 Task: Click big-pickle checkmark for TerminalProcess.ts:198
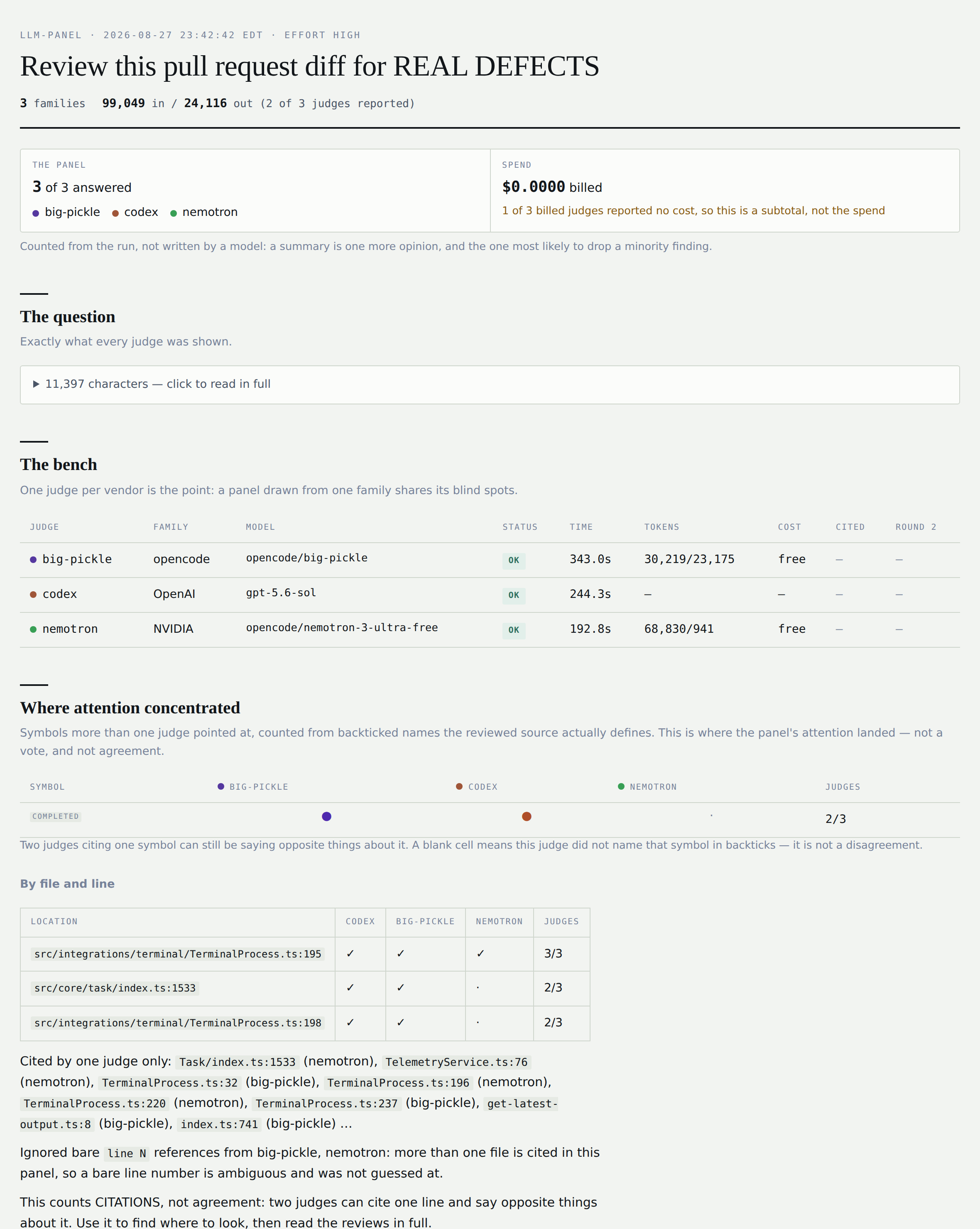coord(401,1023)
